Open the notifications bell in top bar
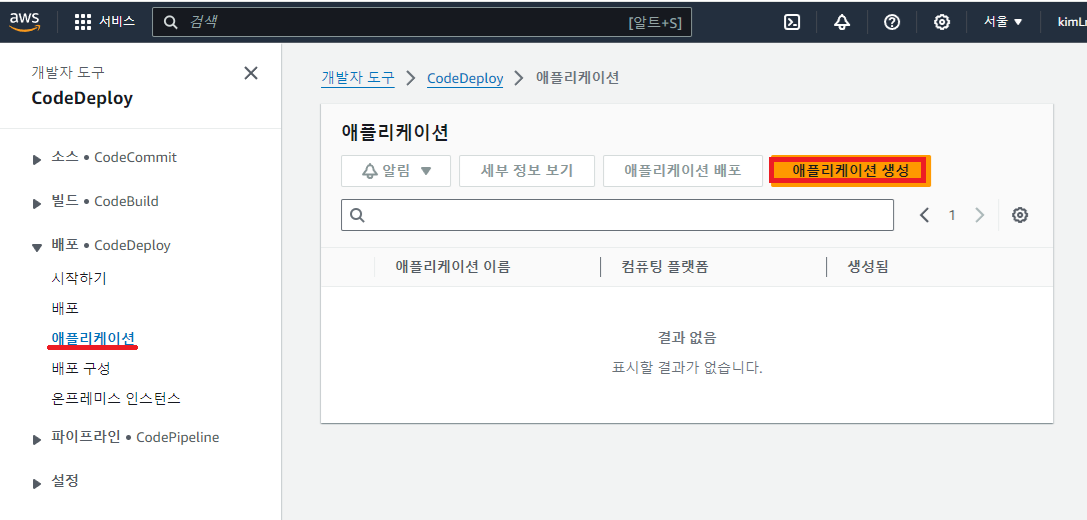 point(842,22)
